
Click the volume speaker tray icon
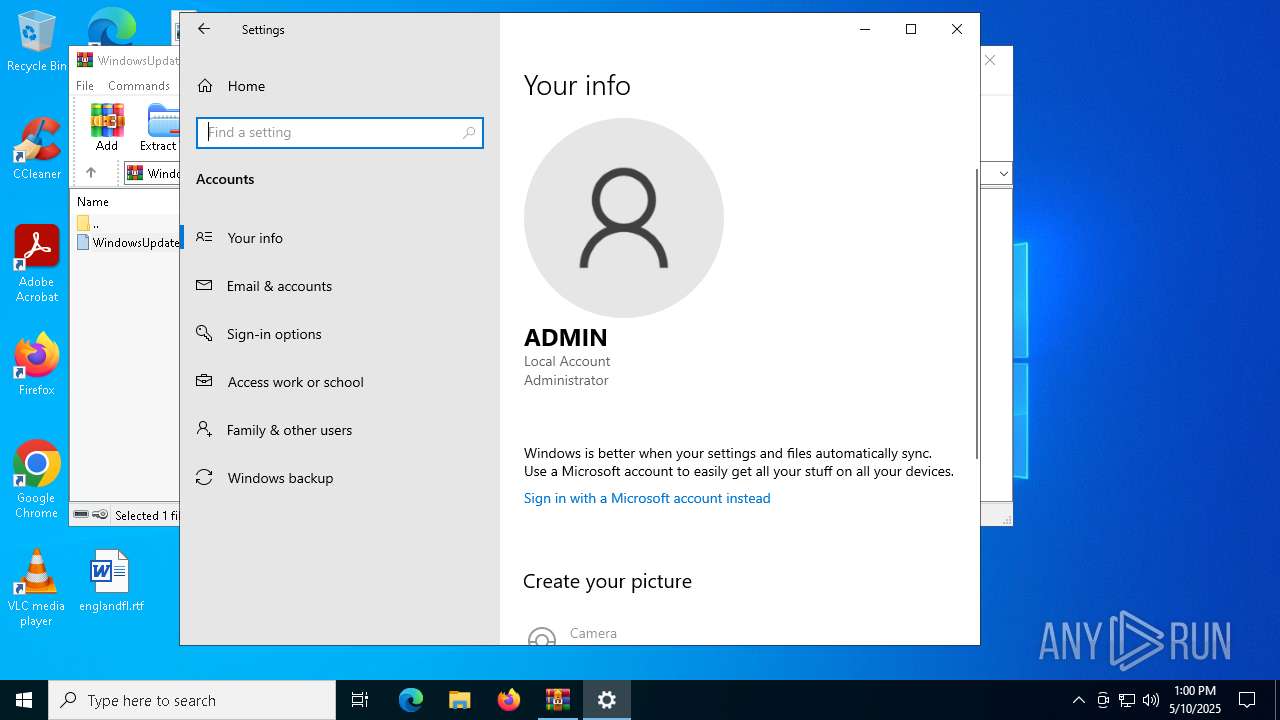coord(1151,700)
